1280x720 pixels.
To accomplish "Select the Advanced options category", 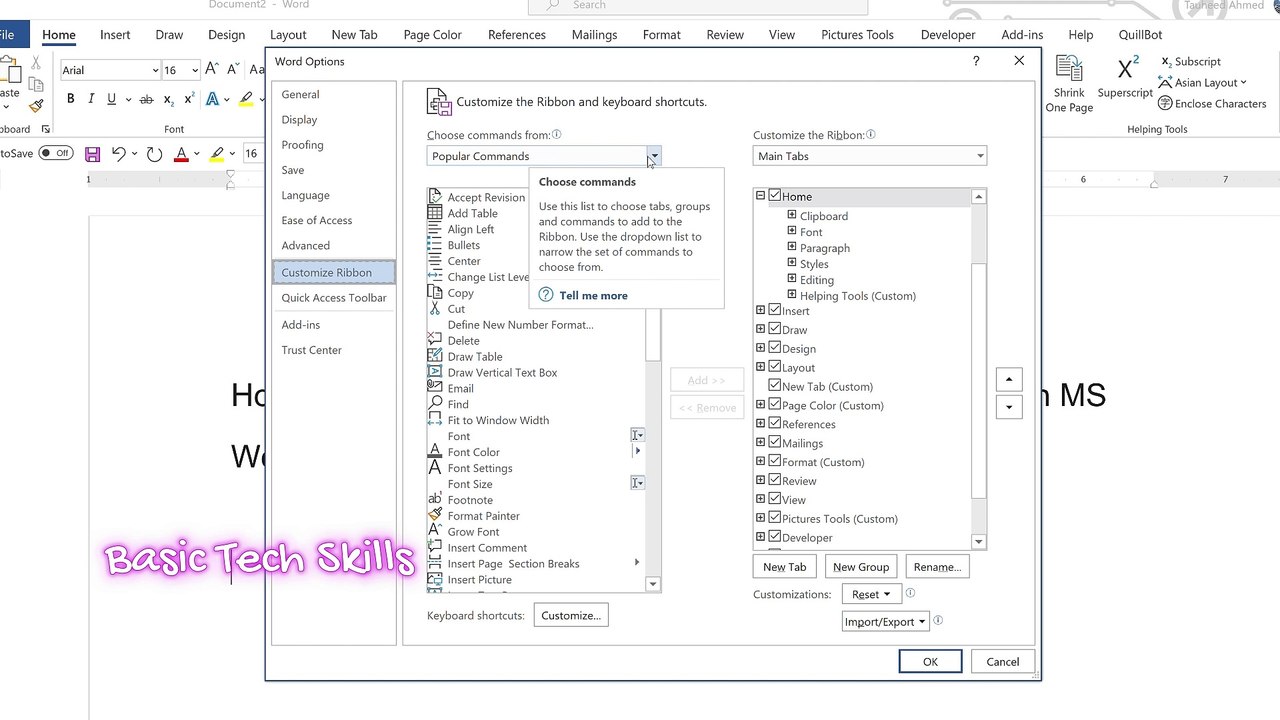I will pyautogui.click(x=305, y=246).
